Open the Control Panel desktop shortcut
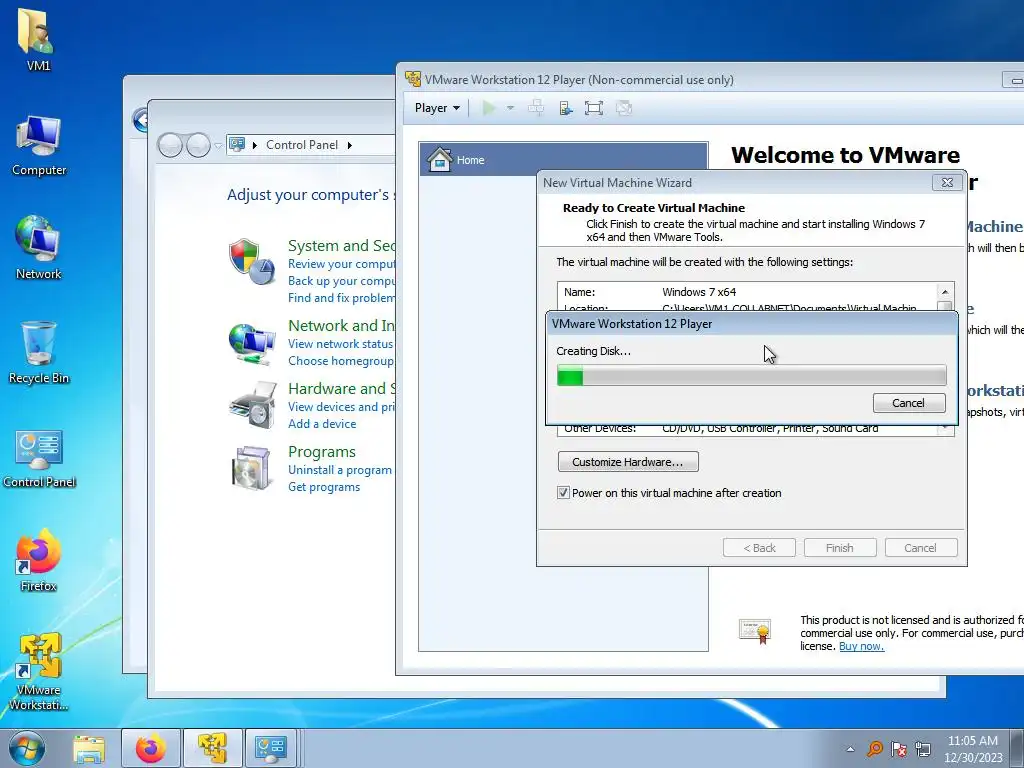The image size is (1024, 768). point(39,458)
